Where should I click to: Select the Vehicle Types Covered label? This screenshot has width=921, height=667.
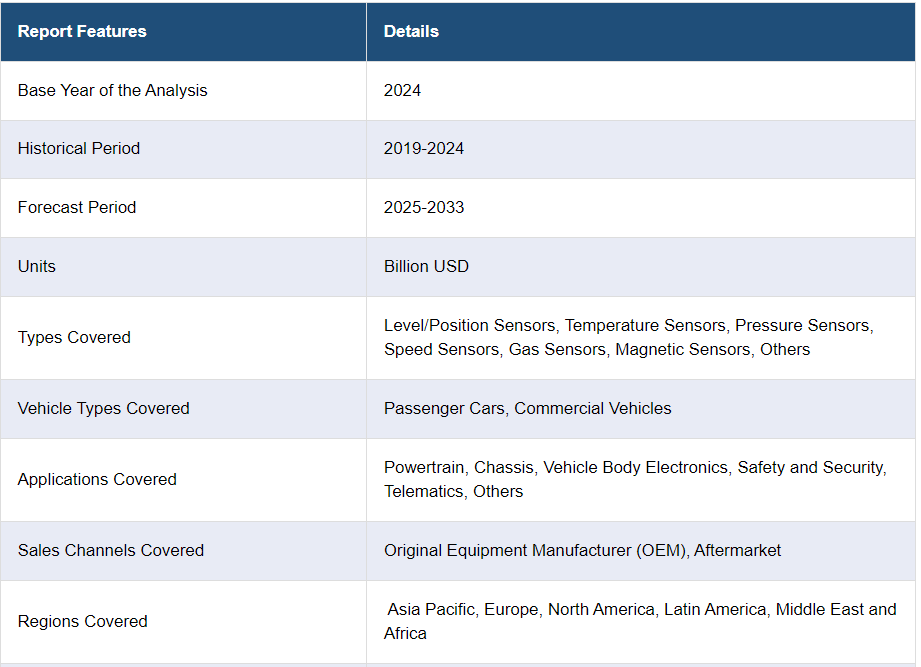click(x=103, y=408)
